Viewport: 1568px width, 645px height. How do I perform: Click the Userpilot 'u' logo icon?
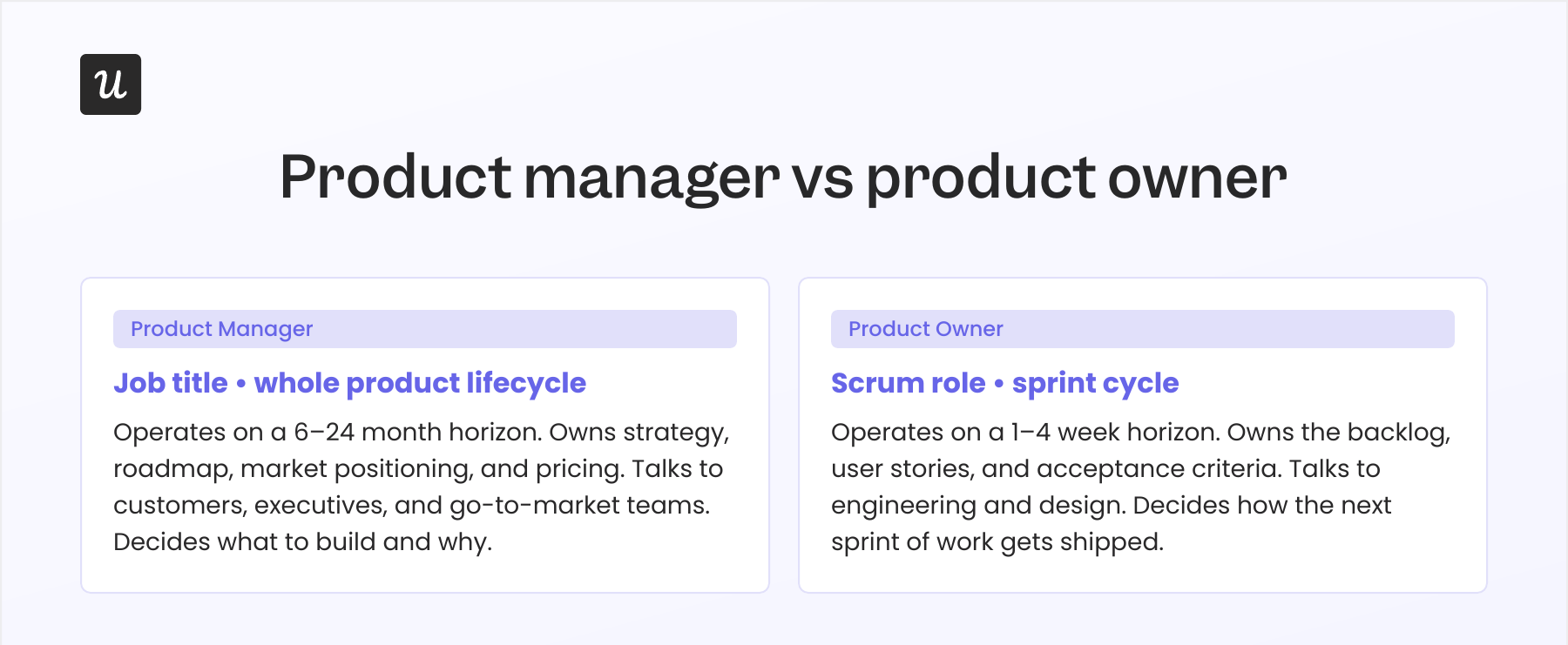coord(111,84)
